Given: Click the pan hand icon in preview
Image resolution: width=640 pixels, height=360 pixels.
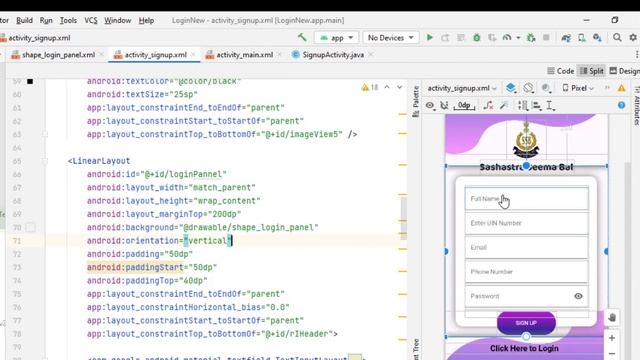Looking at the screenshot, I should coord(612,318).
